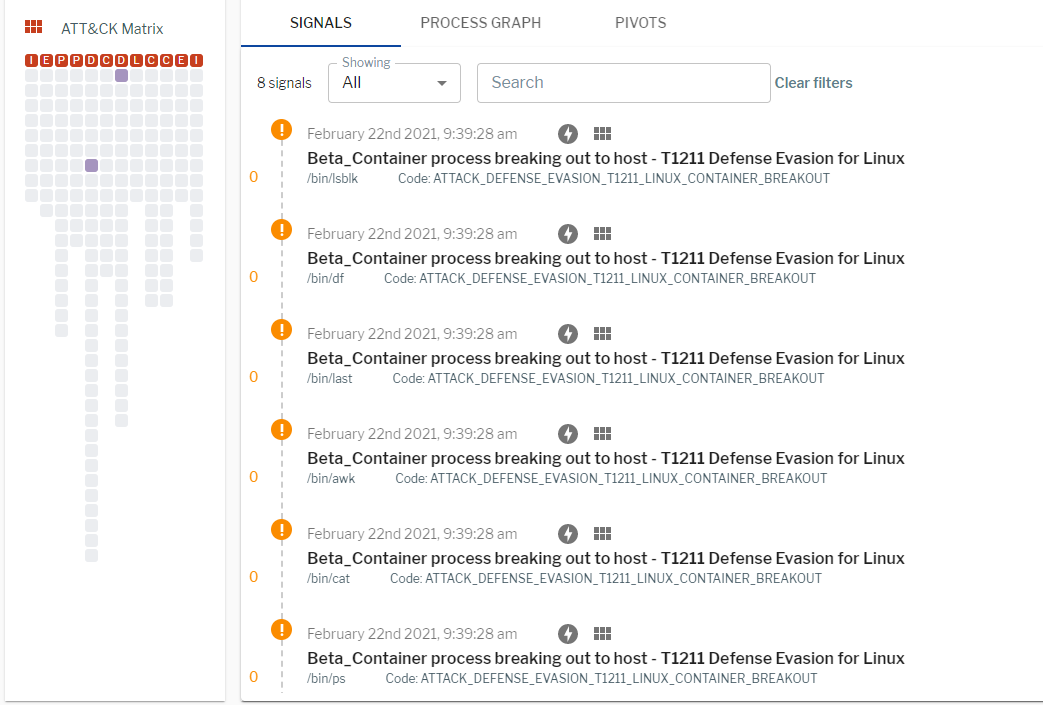This screenshot has height=705, width=1043.
Task: Click the purple highlighted cell in matrix top row
Action: [x=121, y=75]
